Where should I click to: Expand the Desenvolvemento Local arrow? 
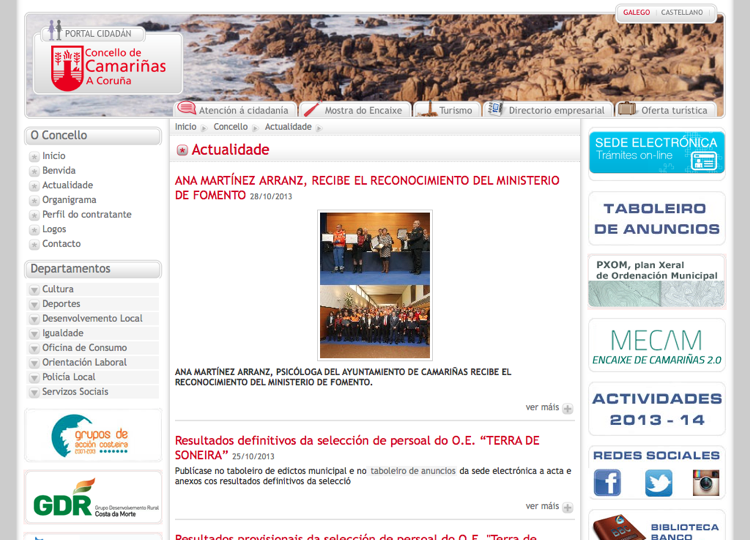34,319
